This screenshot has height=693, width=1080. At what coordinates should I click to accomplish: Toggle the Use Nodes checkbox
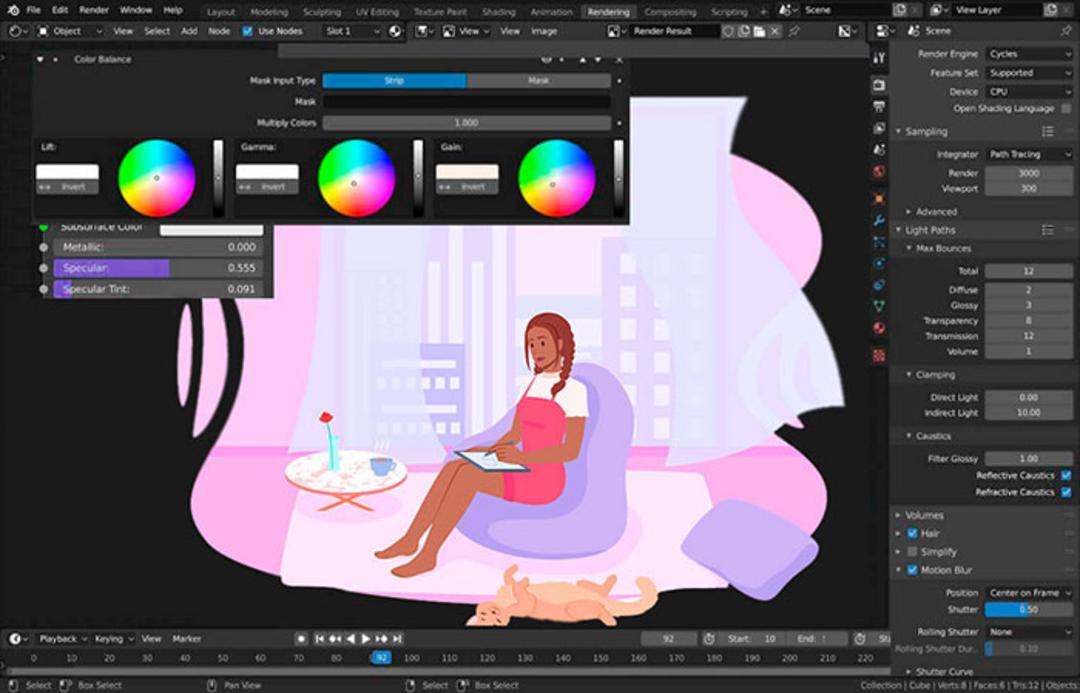click(x=247, y=31)
